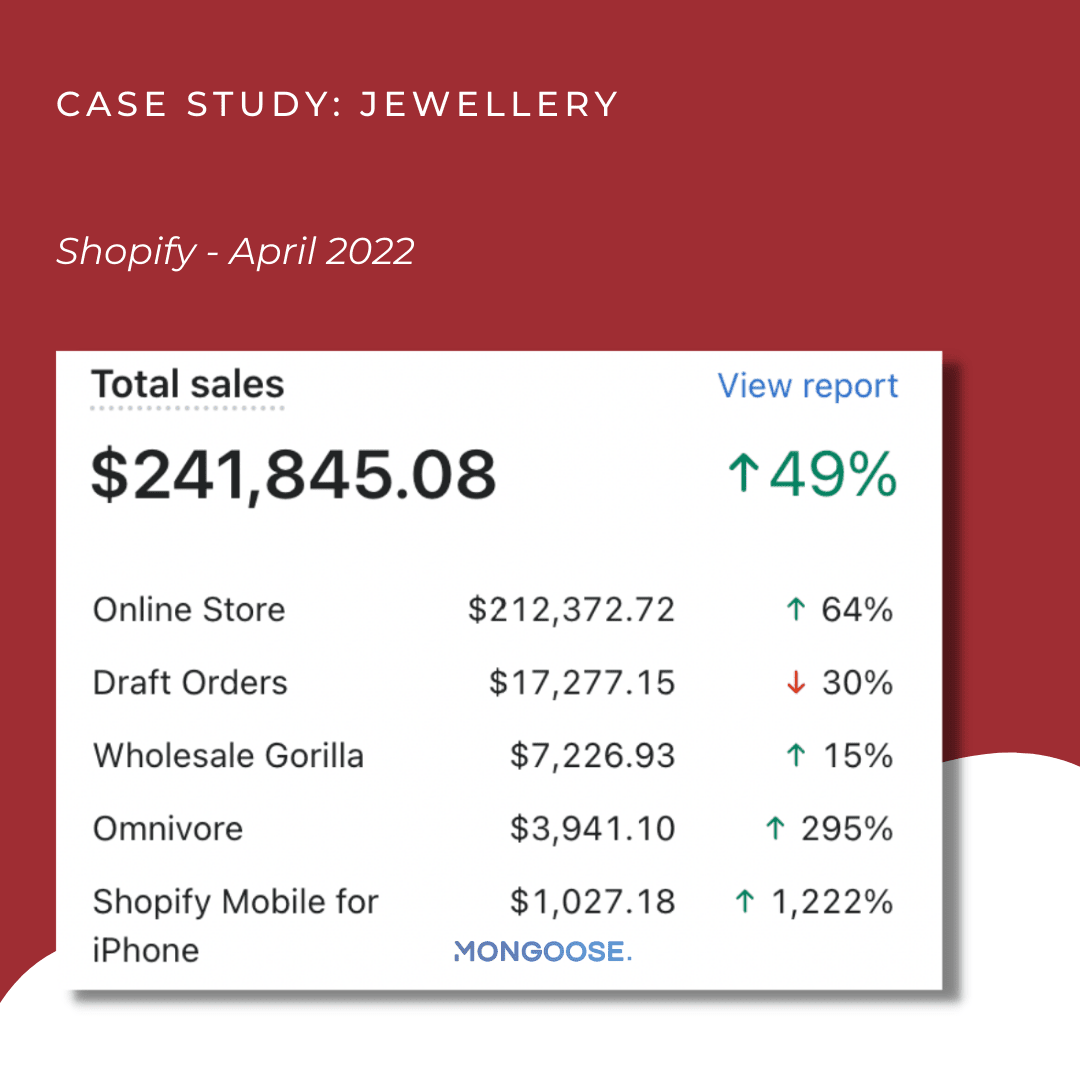The height and width of the screenshot is (1080, 1080).
Task: Click the red down arrow beside 30%
Action: [796, 683]
